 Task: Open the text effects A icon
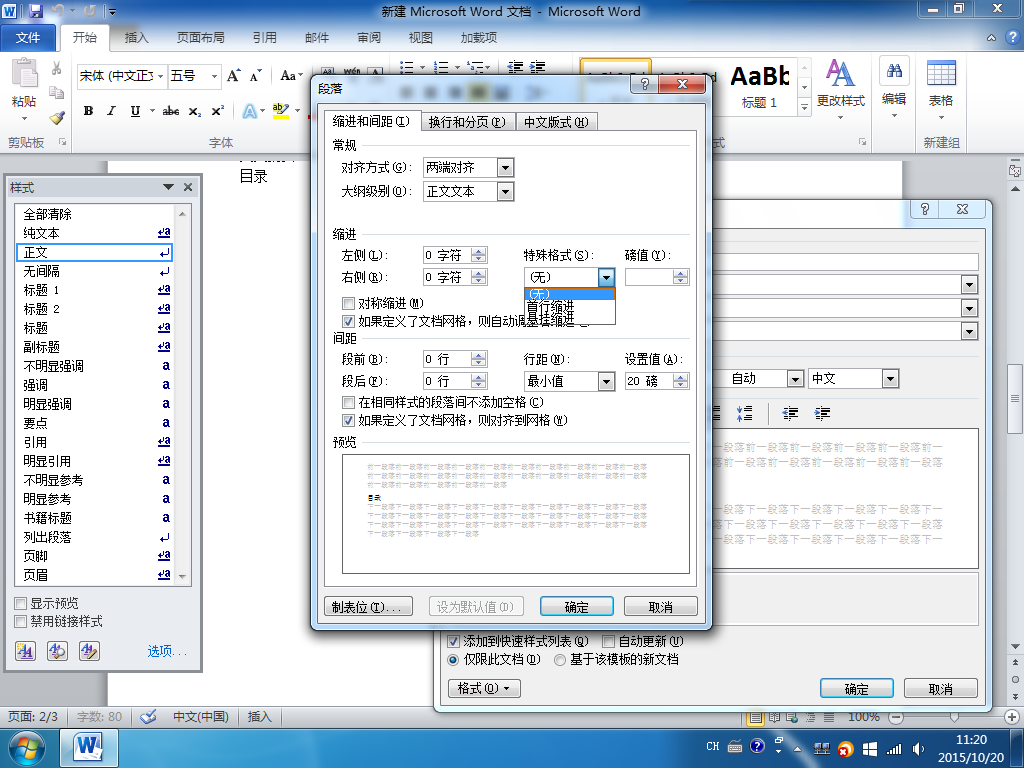tap(249, 111)
